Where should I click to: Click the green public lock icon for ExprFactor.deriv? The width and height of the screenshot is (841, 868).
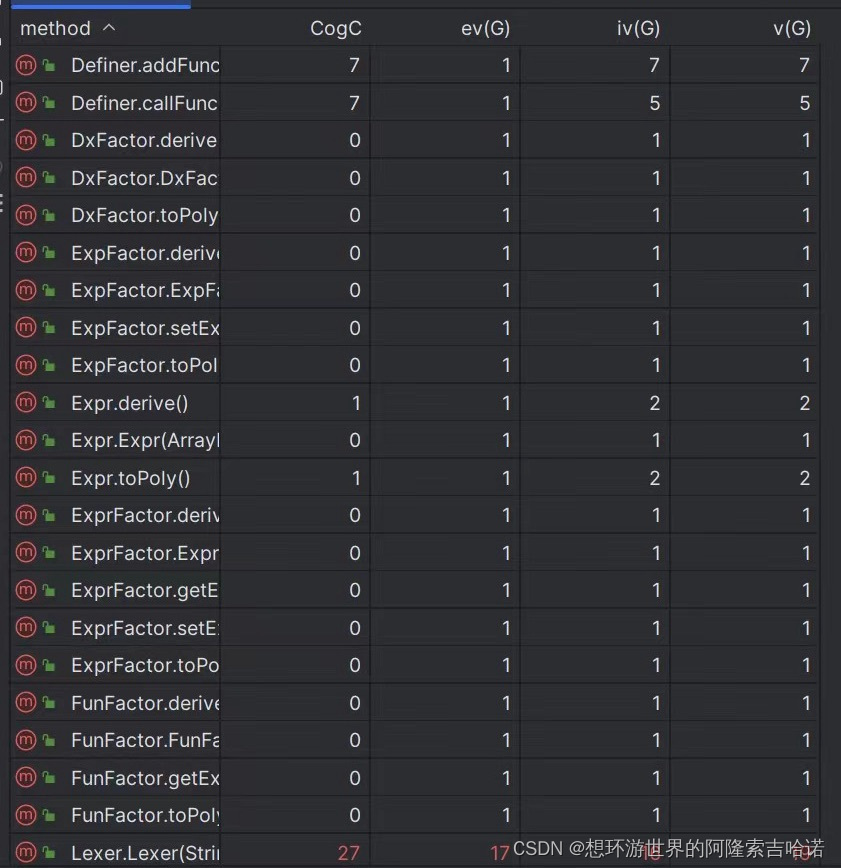tap(49, 515)
